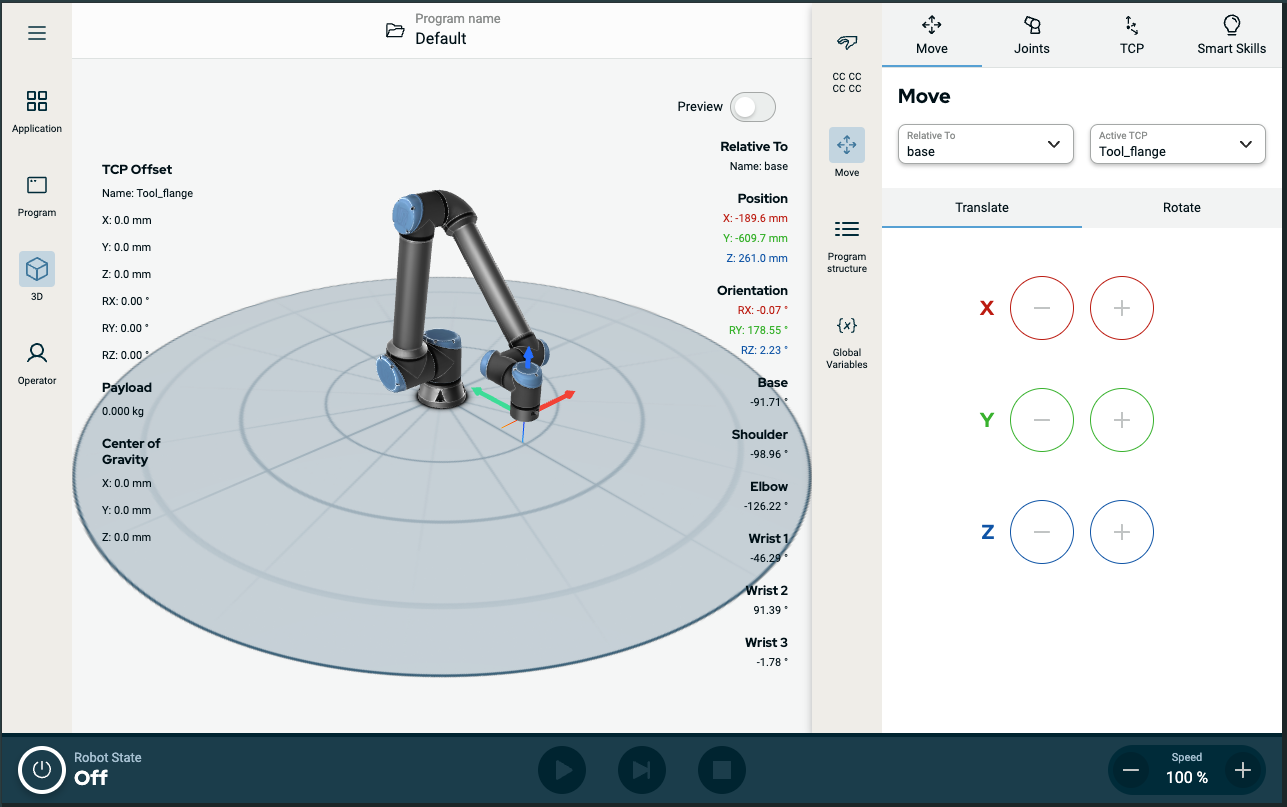This screenshot has height=807, width=1287.
Task: Open the Active TCP dropdown
Action: pyautogui.click(x=1175, y=144)
